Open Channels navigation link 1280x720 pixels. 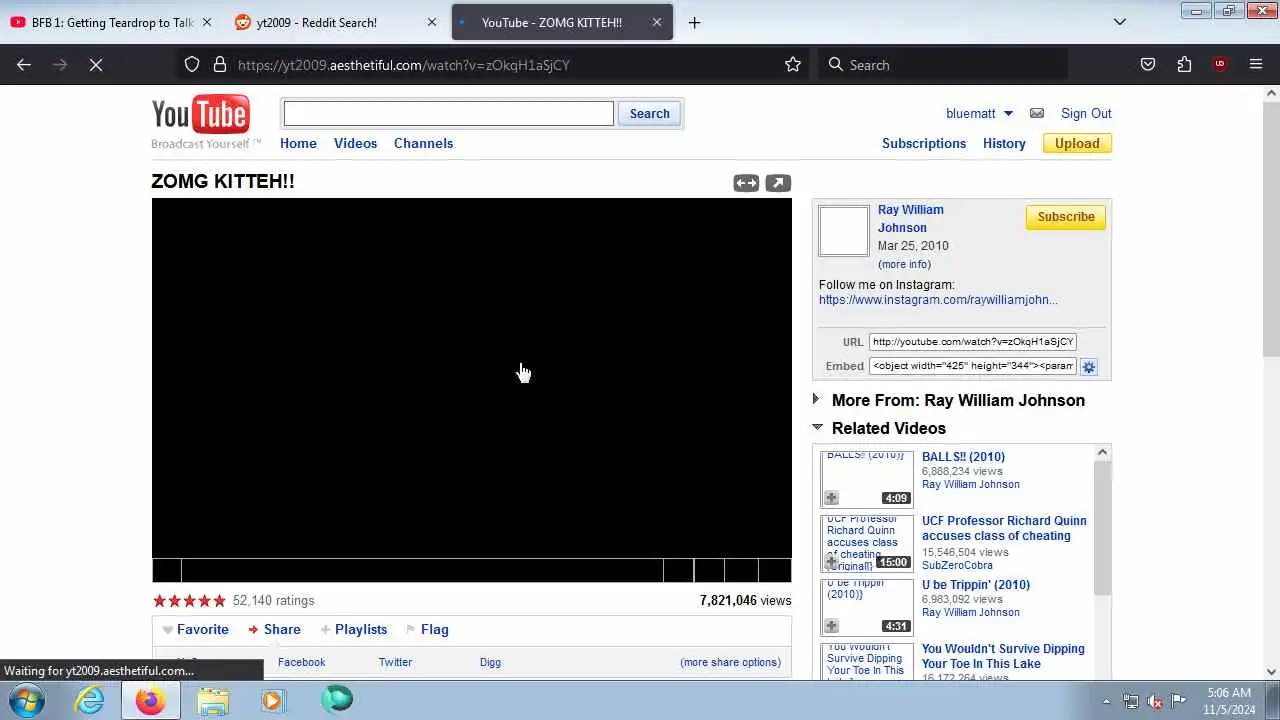click(x=423, y=143)
